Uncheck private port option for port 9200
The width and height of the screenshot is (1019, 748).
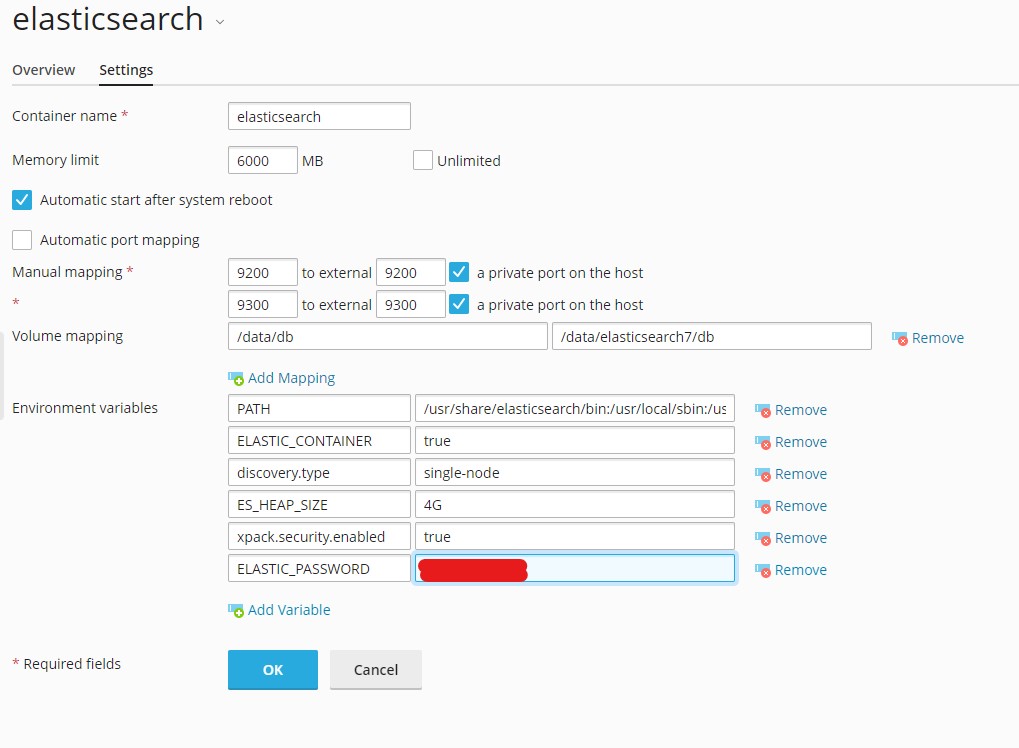tap(459, 272)
